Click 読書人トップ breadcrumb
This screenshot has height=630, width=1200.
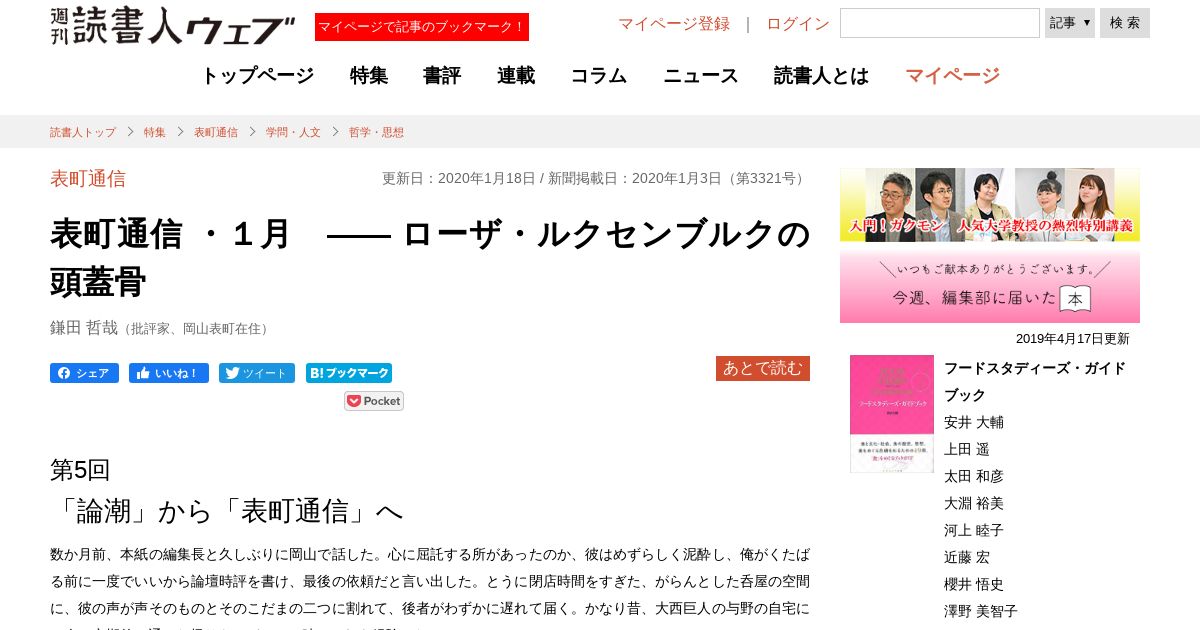(83, 132)
